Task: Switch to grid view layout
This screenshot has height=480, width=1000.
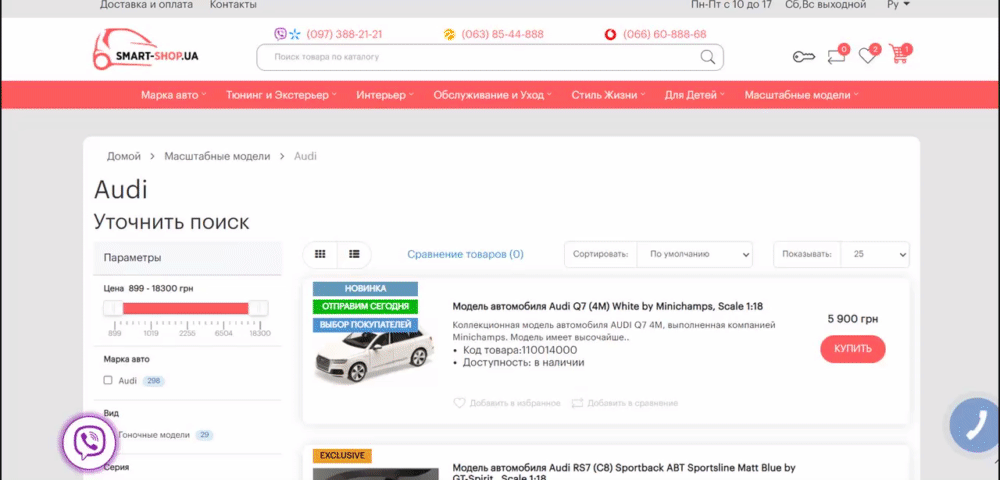Action: [x=320, y=254]
